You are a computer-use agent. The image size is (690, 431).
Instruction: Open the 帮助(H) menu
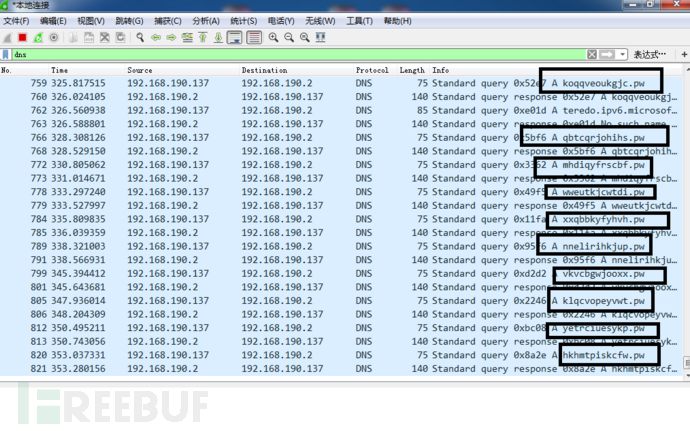tap(398, 21)
